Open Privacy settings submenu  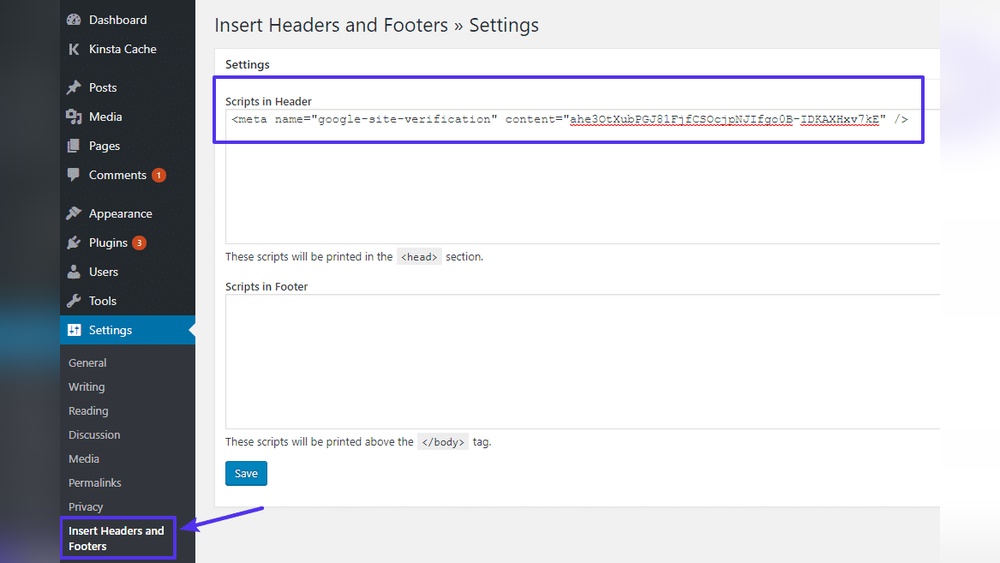point(85,507)
